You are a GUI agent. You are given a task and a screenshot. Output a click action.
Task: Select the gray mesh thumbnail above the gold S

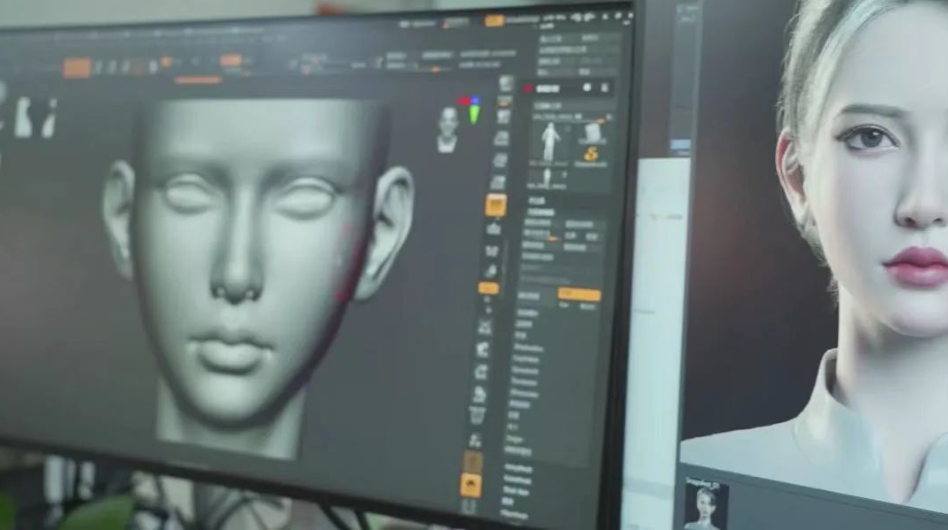(592, 132)
